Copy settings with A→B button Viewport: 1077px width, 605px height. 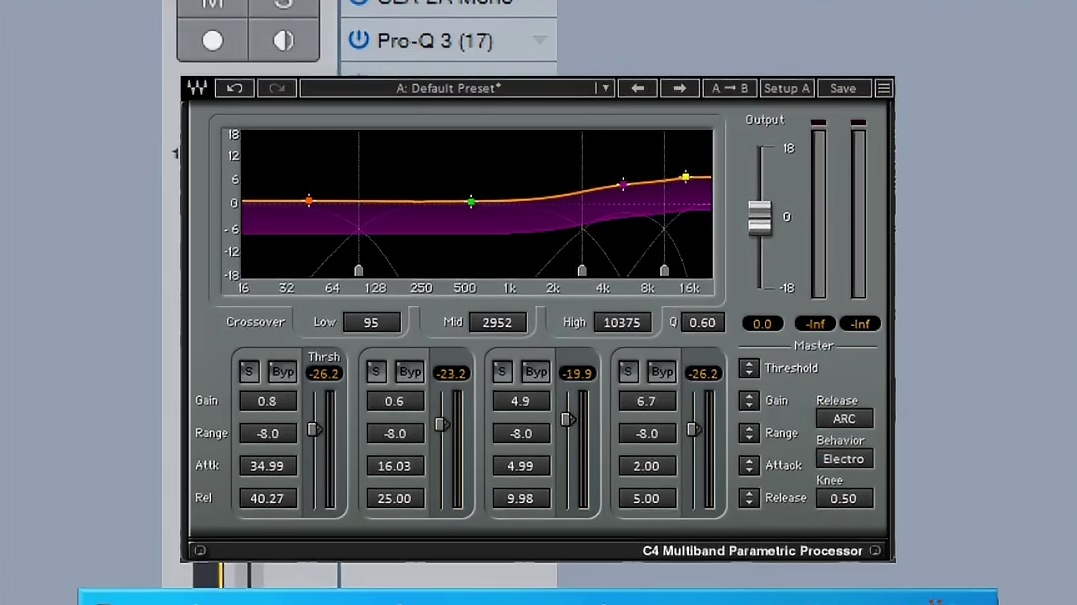[x=729, y=88]
